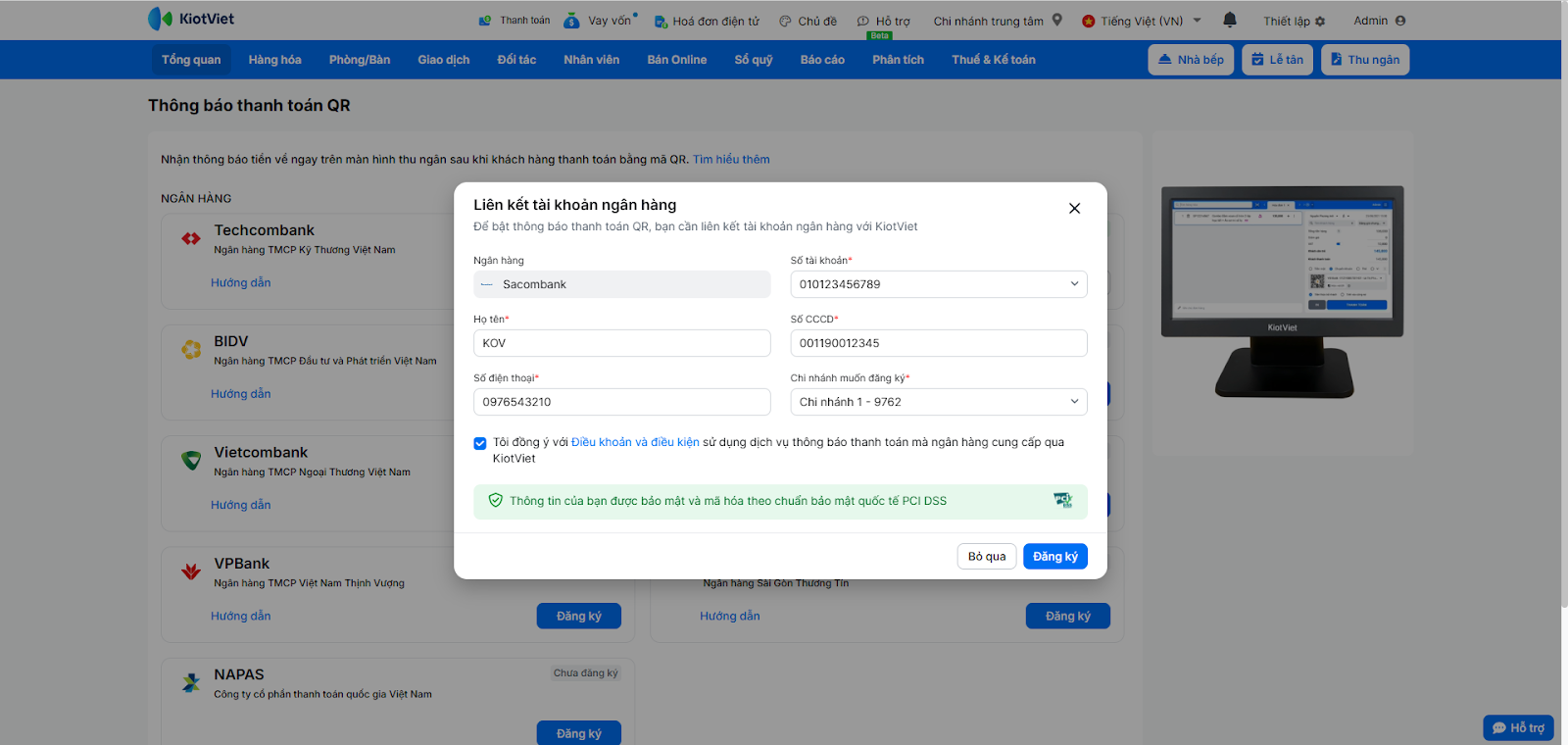
Task: Open the Phân tích menu
Action: click(899, 60)
